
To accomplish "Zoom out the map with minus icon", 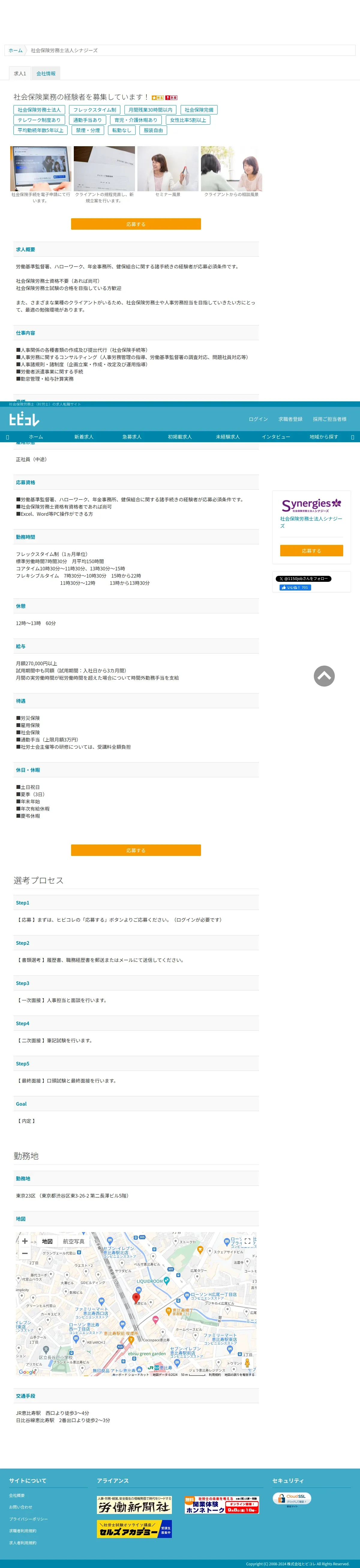I will pyautogui.click(x=25, y=1253).
